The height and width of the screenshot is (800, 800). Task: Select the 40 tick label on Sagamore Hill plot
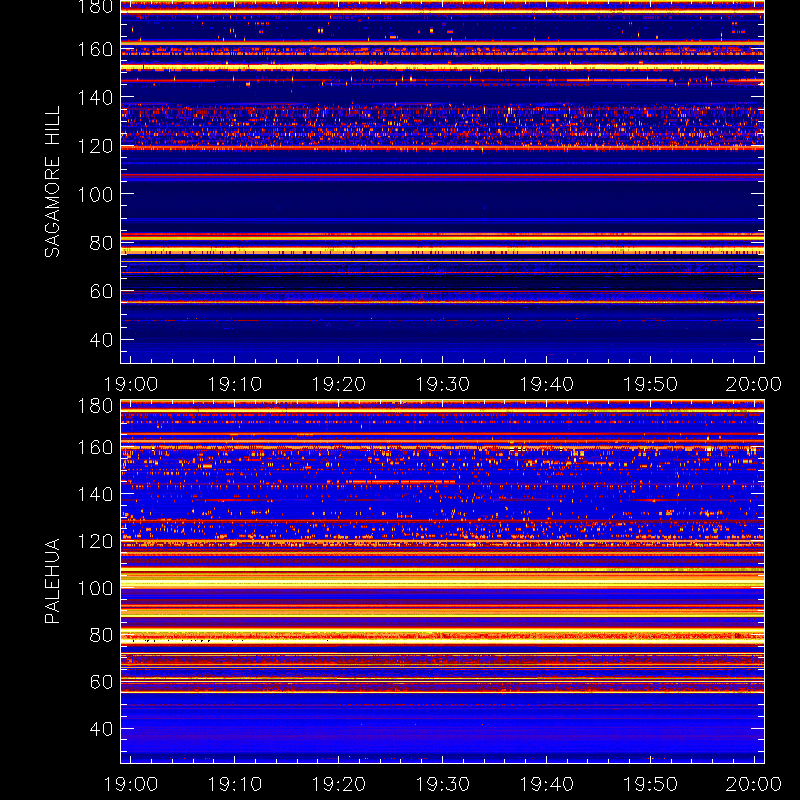102,340
